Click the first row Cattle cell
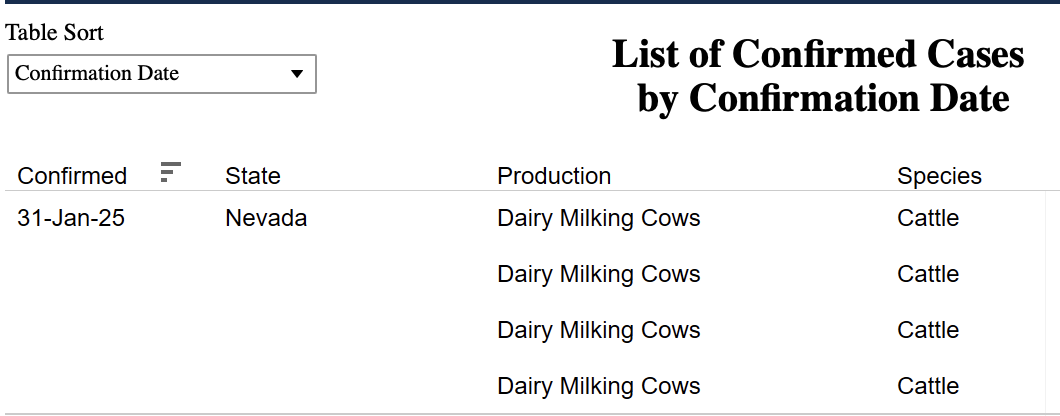Image resolution: width=1060 pixels, height=416 pixels. 928,218
